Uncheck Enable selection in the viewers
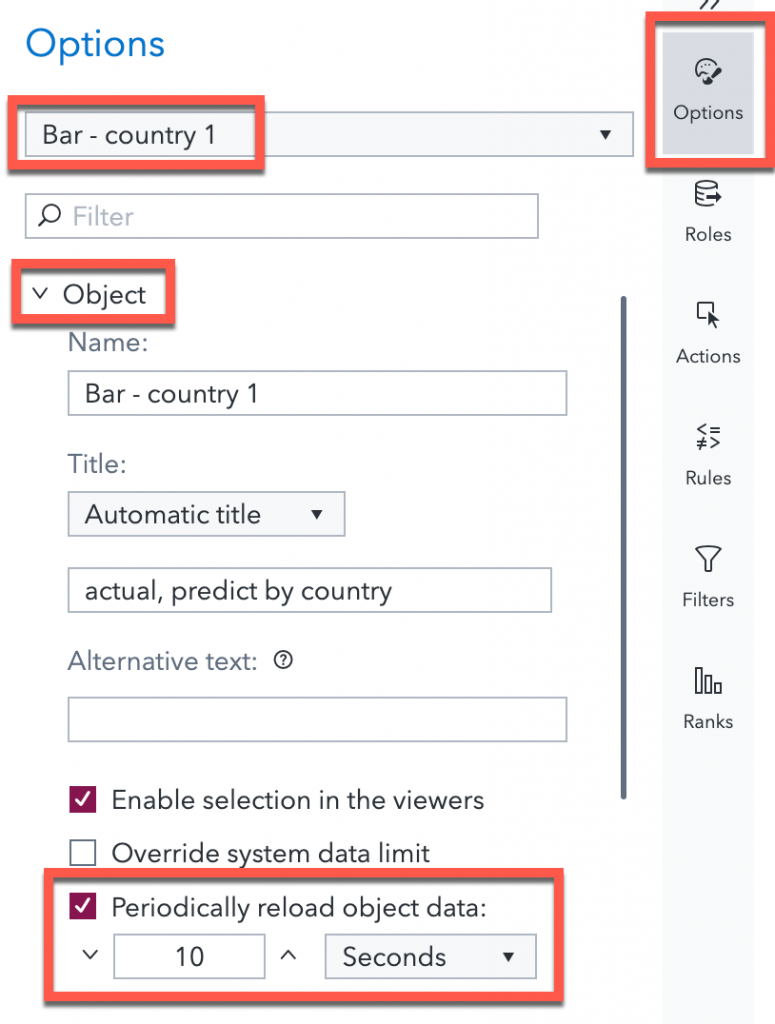 point(83,800)
